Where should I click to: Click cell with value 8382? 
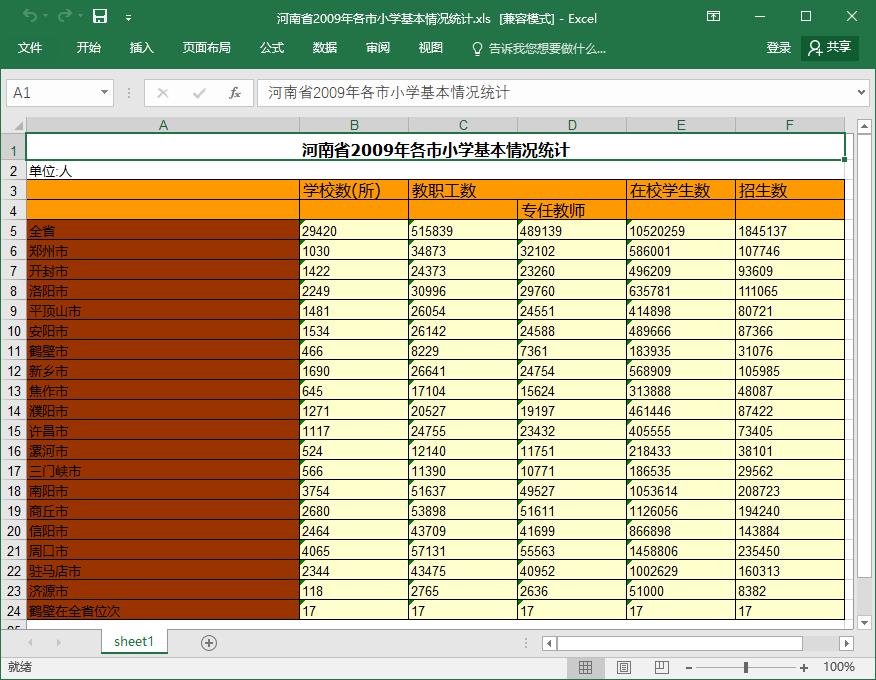789,591
